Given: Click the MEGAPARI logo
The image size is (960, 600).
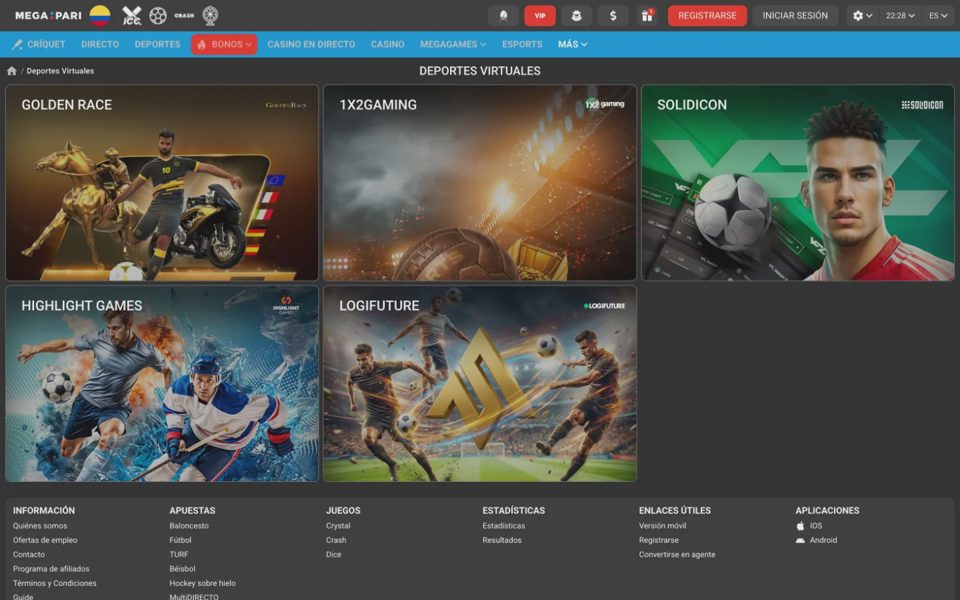Looking at the screenshot, I should [x=48, y=15].
